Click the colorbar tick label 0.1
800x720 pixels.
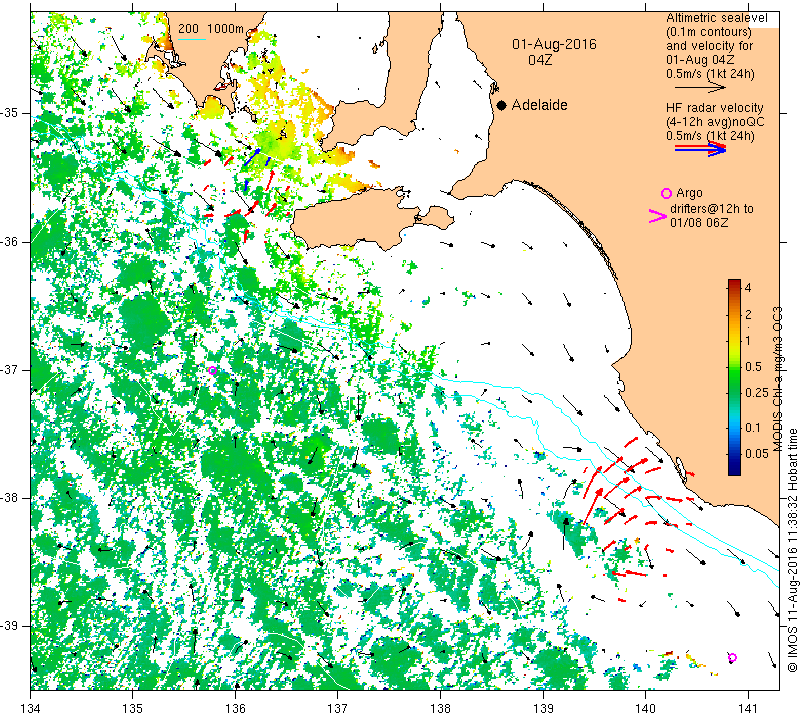pos(753,428)
